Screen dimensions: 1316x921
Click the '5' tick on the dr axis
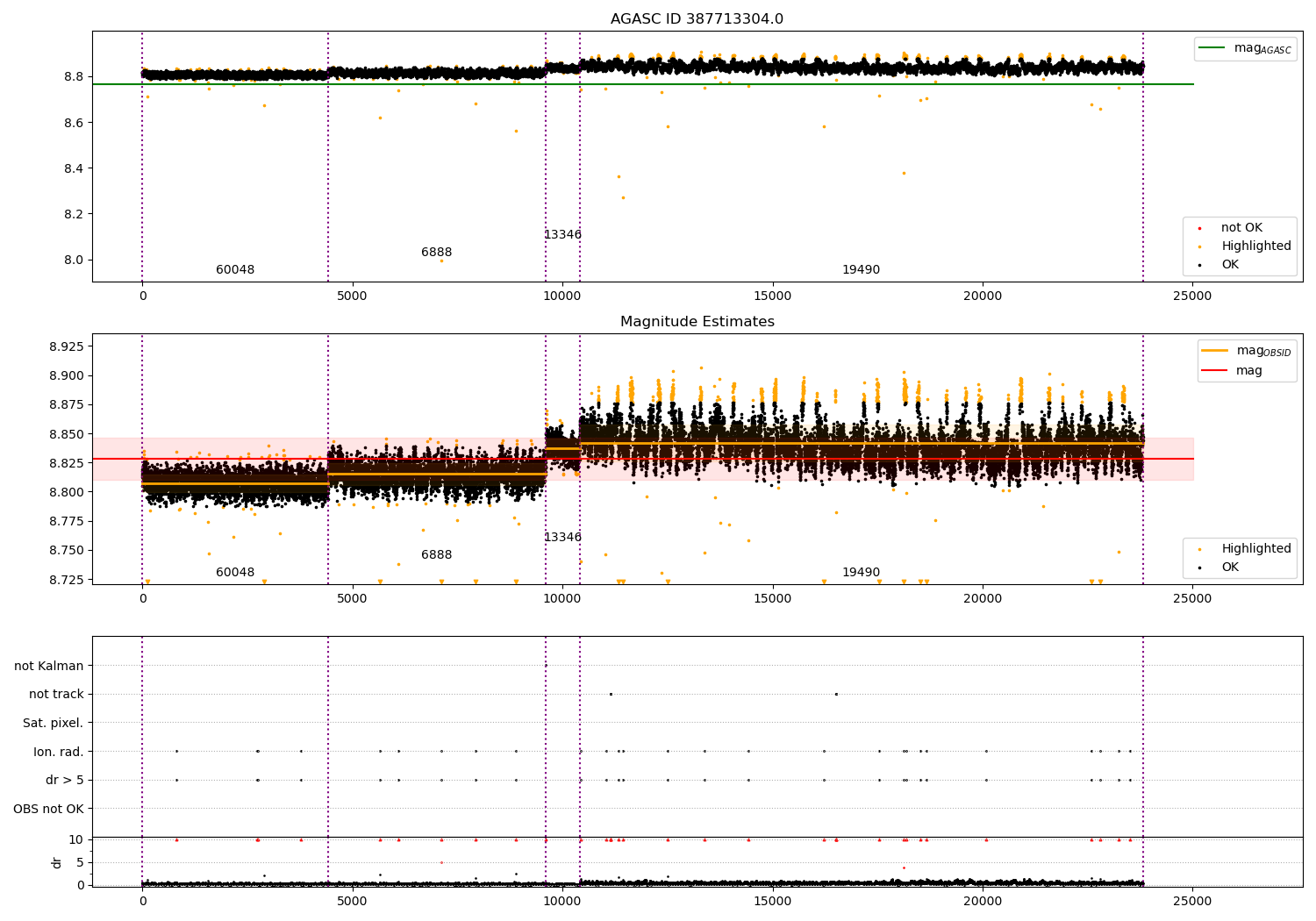click(80, 862)
